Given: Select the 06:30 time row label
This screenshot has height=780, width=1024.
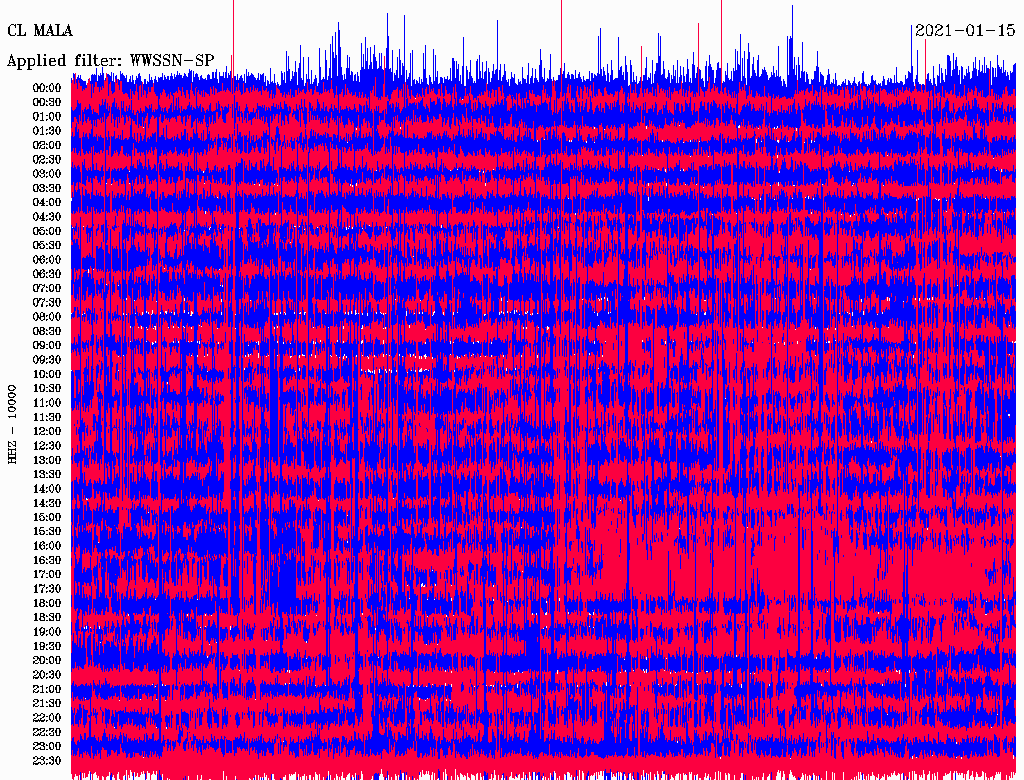Looking at the screenshot, I should (x=47, y=274).
